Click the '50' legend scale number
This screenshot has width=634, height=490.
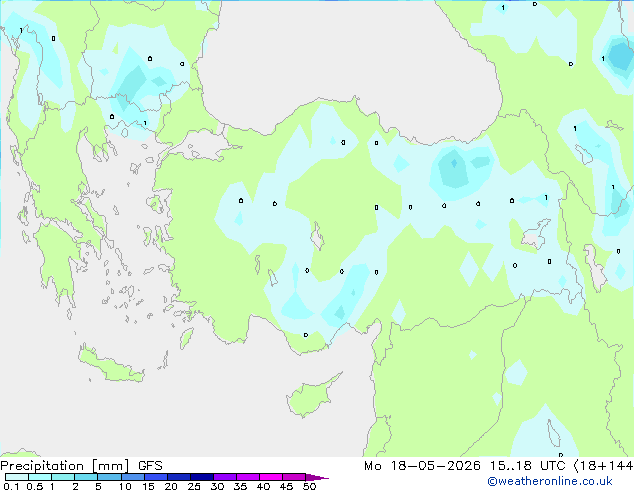pyautogui.click(x=309, y=486)
